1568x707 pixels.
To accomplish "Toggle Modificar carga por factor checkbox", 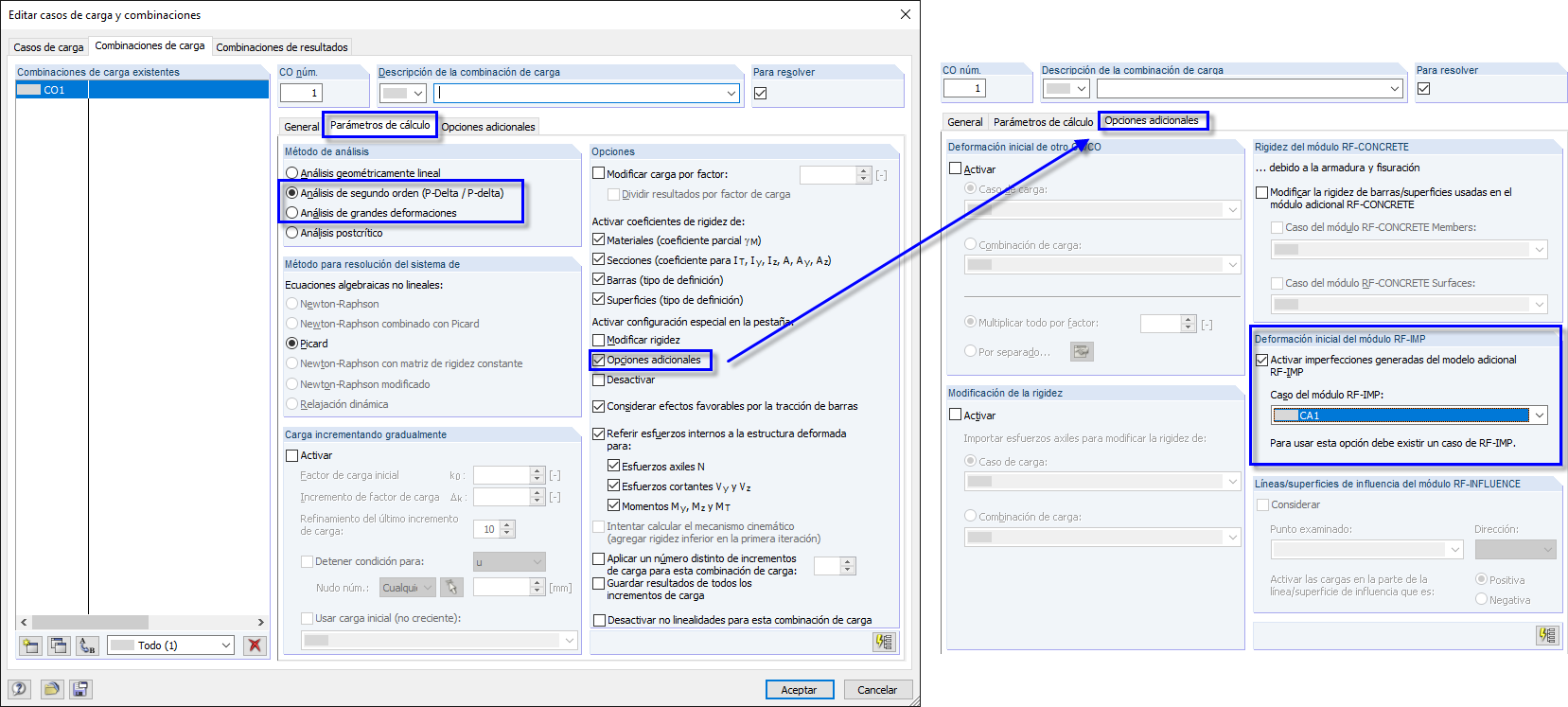I will tap(598, 173).
